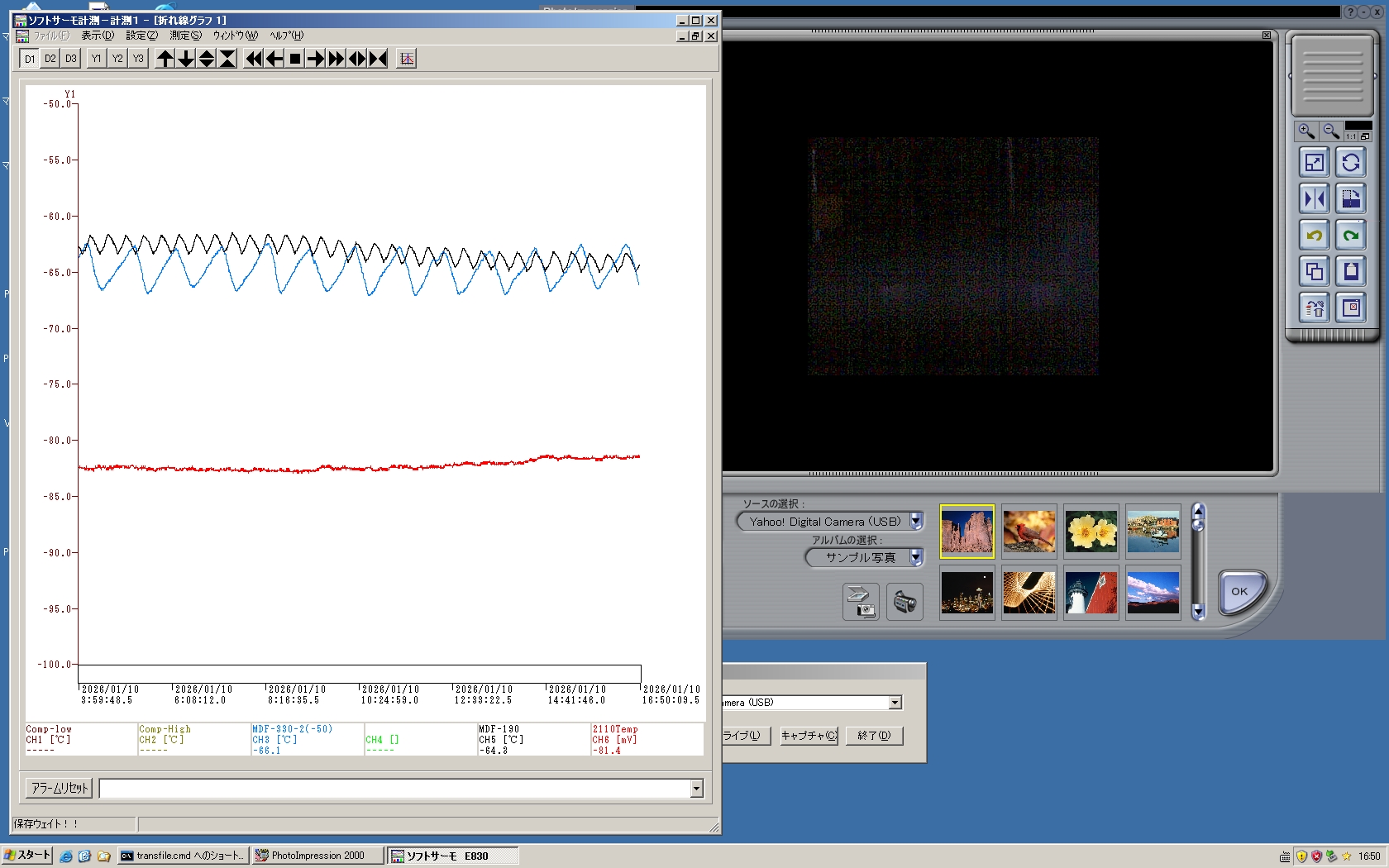Click the video camcorder capture icon

905,602
